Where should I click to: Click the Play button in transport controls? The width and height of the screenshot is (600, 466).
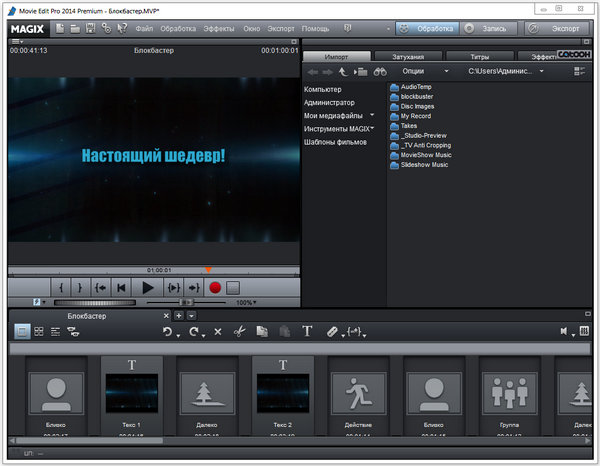coord(148,287)
